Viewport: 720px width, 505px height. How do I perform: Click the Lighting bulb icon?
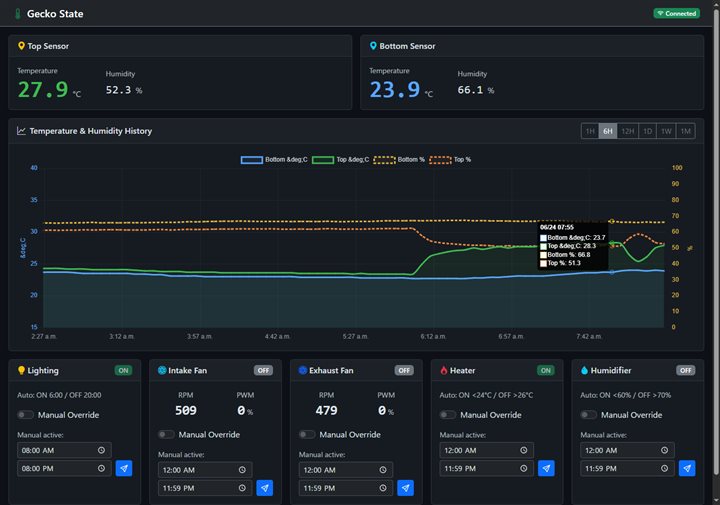tap(21, 370)
